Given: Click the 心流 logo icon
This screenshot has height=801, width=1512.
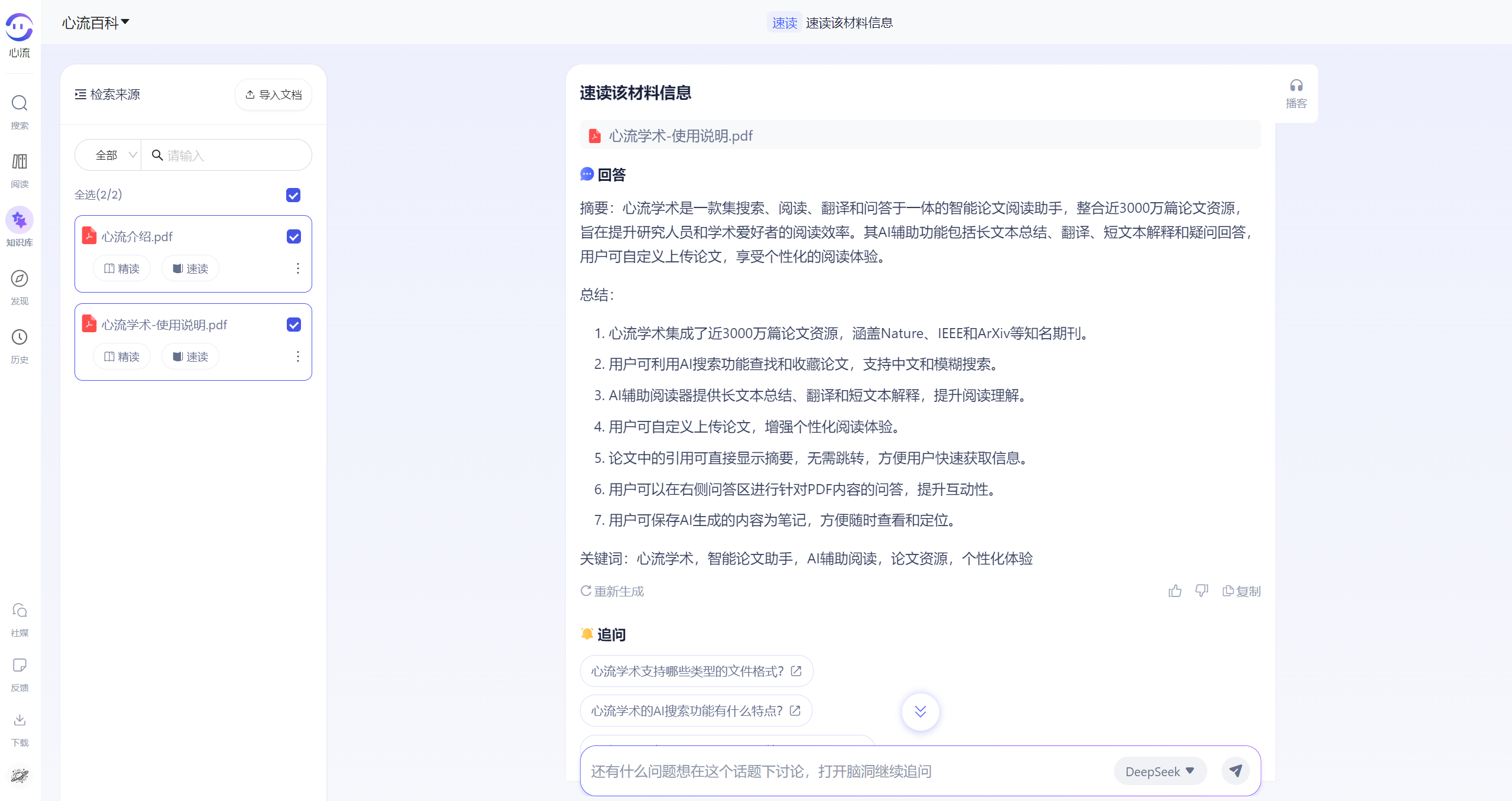Looking at the screenshot, I should [x=20, y=28].
